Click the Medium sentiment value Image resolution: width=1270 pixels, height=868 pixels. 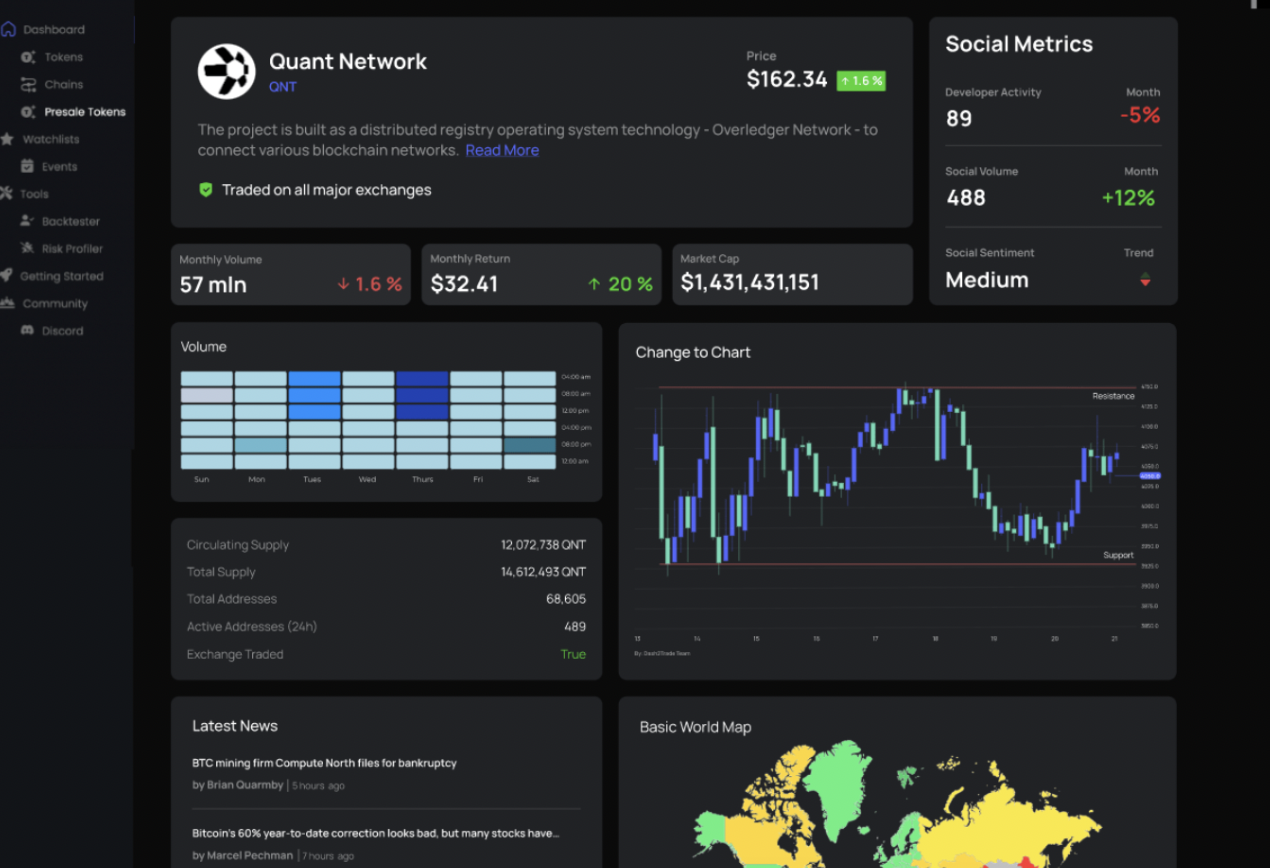(x=987, y=280)
